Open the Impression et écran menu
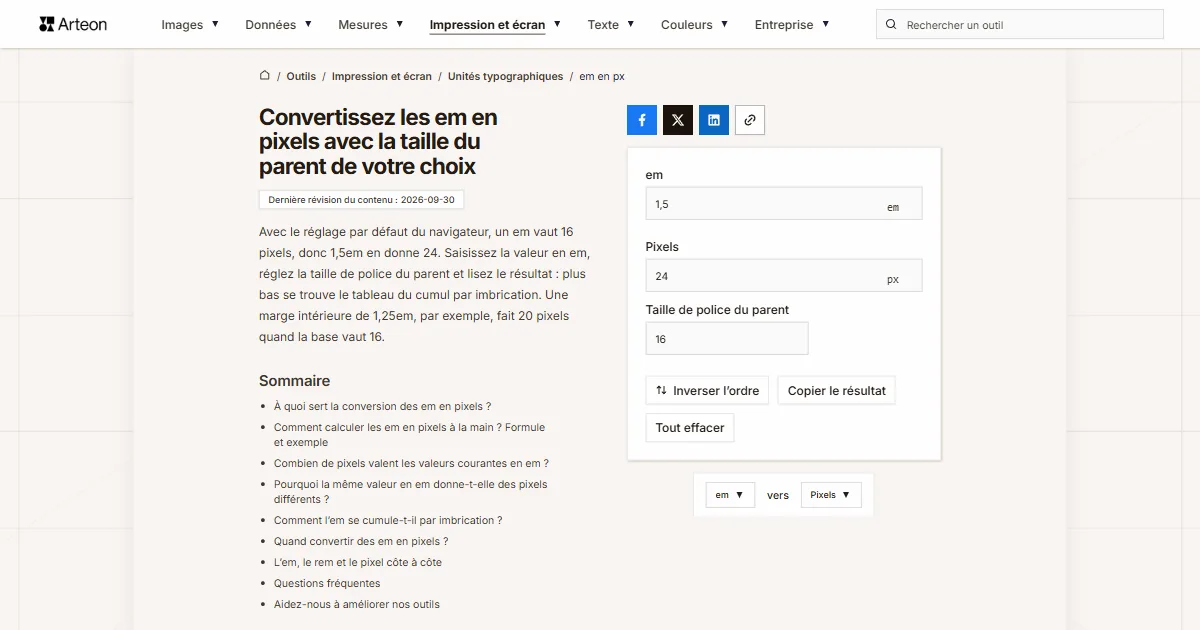The image size is (1200, 630). point(496,25)
